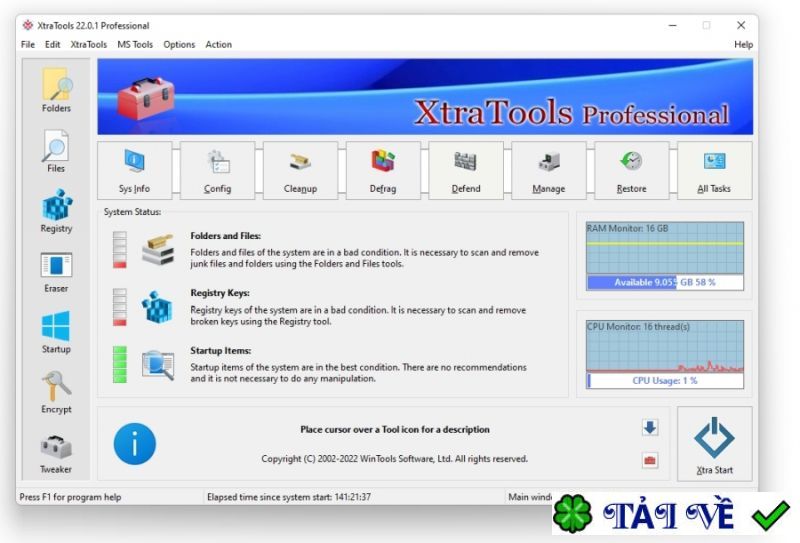Click the 'Registry Keys:' heading
The image size is (800, 543).
[x=220, y=293]
